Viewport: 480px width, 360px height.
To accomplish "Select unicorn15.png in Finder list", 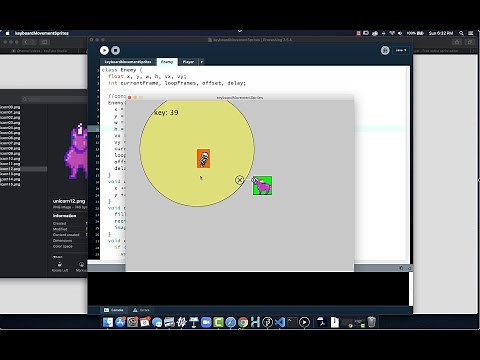I will click(x=10, y=184).
